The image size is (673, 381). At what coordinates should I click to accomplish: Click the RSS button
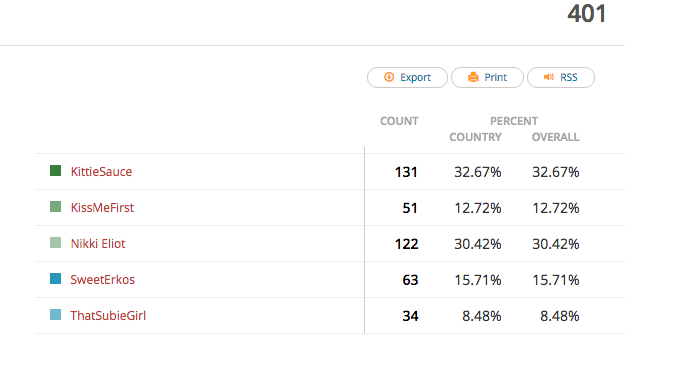[561, 78]
